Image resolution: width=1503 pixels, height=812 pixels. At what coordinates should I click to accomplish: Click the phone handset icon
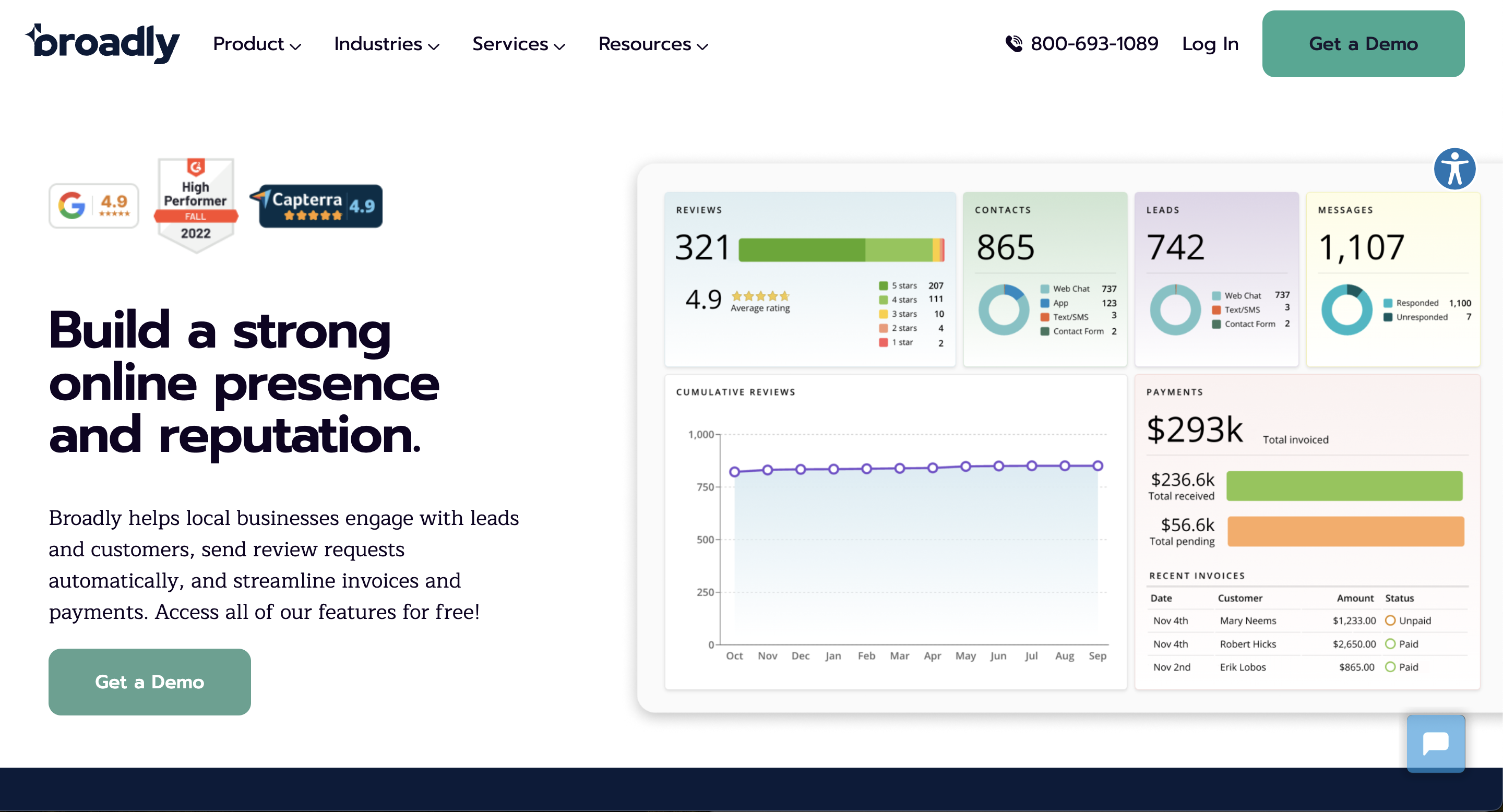tap(1014, 44)
